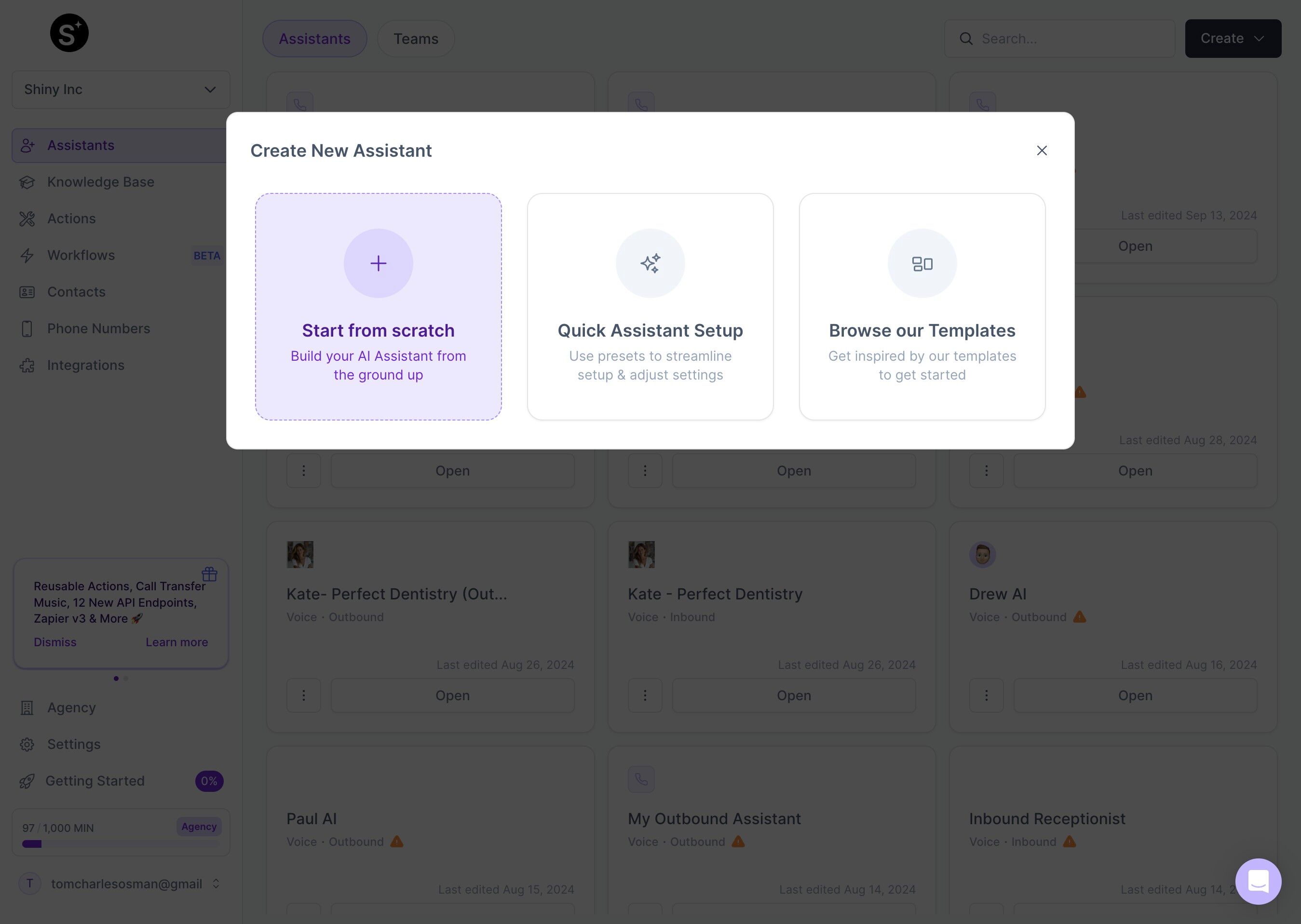This screenshot has height=924, width=1301.
Task: Click the Browse Templates grid icon
Action: [x=922, y=263]
